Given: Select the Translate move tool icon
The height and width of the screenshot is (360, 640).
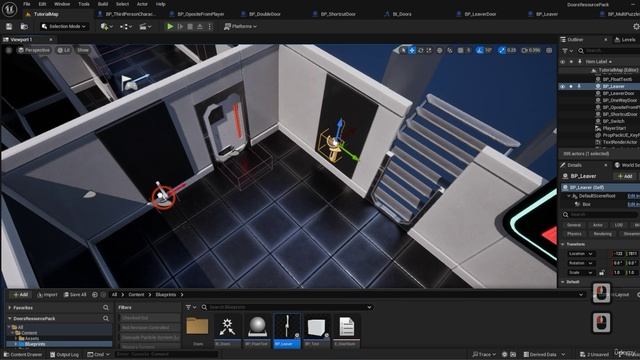Looking at the screenshot, I should (412, 50).
